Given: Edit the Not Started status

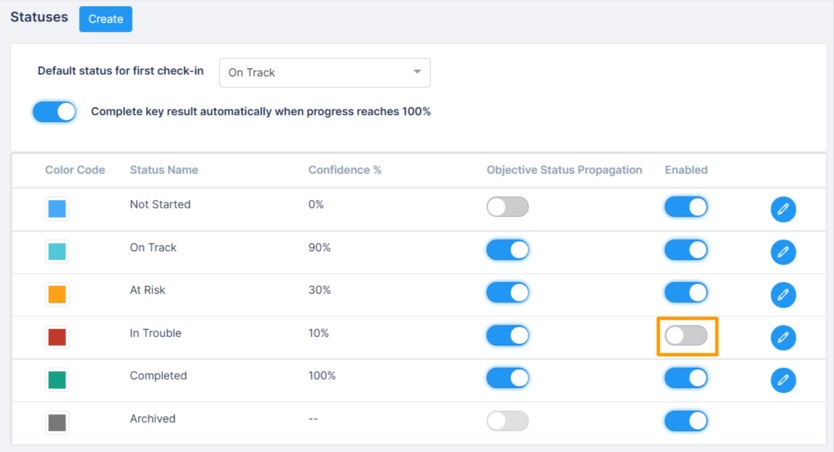Looking at the screenshot, I should click(783, 209).
